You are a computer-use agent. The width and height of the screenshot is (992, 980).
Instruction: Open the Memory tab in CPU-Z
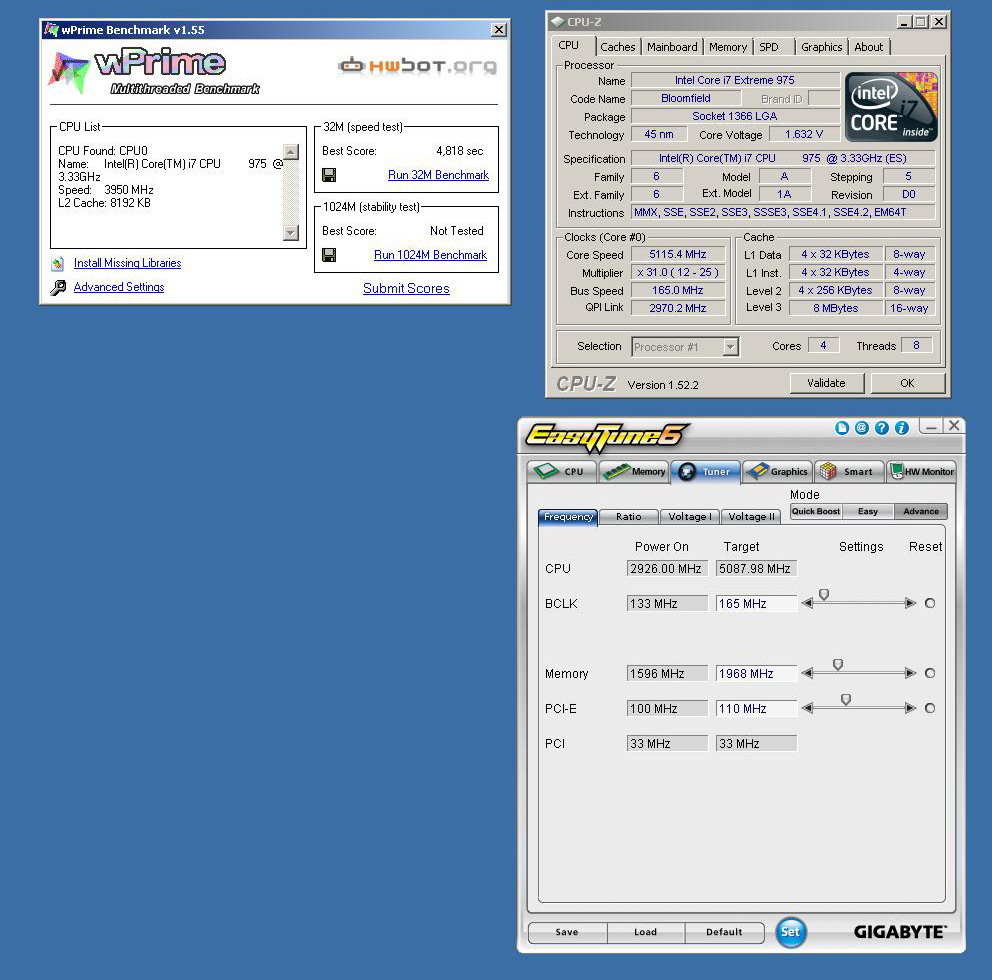click(x=728, y=47)
